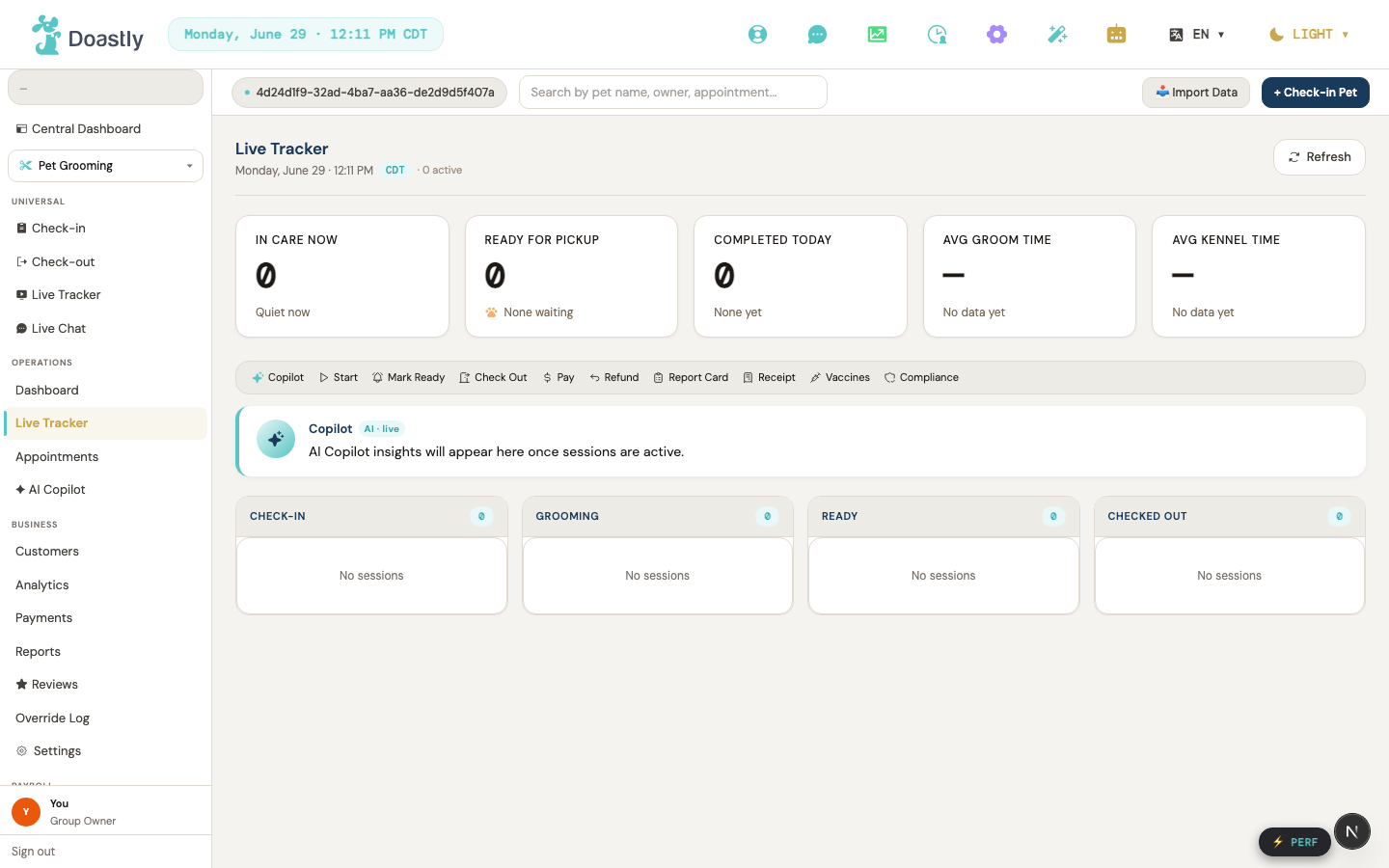Click the Pay toolbar action
The image size is (1389, 868).
(558, 378)
